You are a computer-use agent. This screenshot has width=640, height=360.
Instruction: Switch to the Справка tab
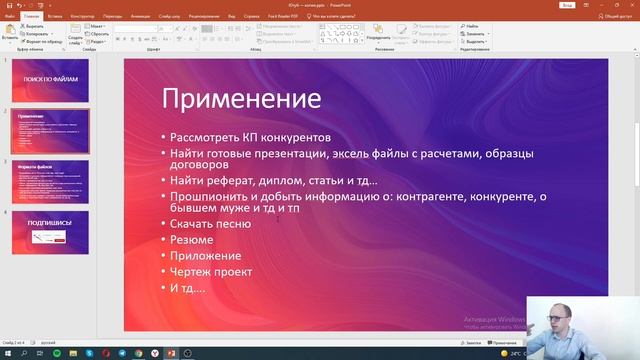click(x=251, y=16)
